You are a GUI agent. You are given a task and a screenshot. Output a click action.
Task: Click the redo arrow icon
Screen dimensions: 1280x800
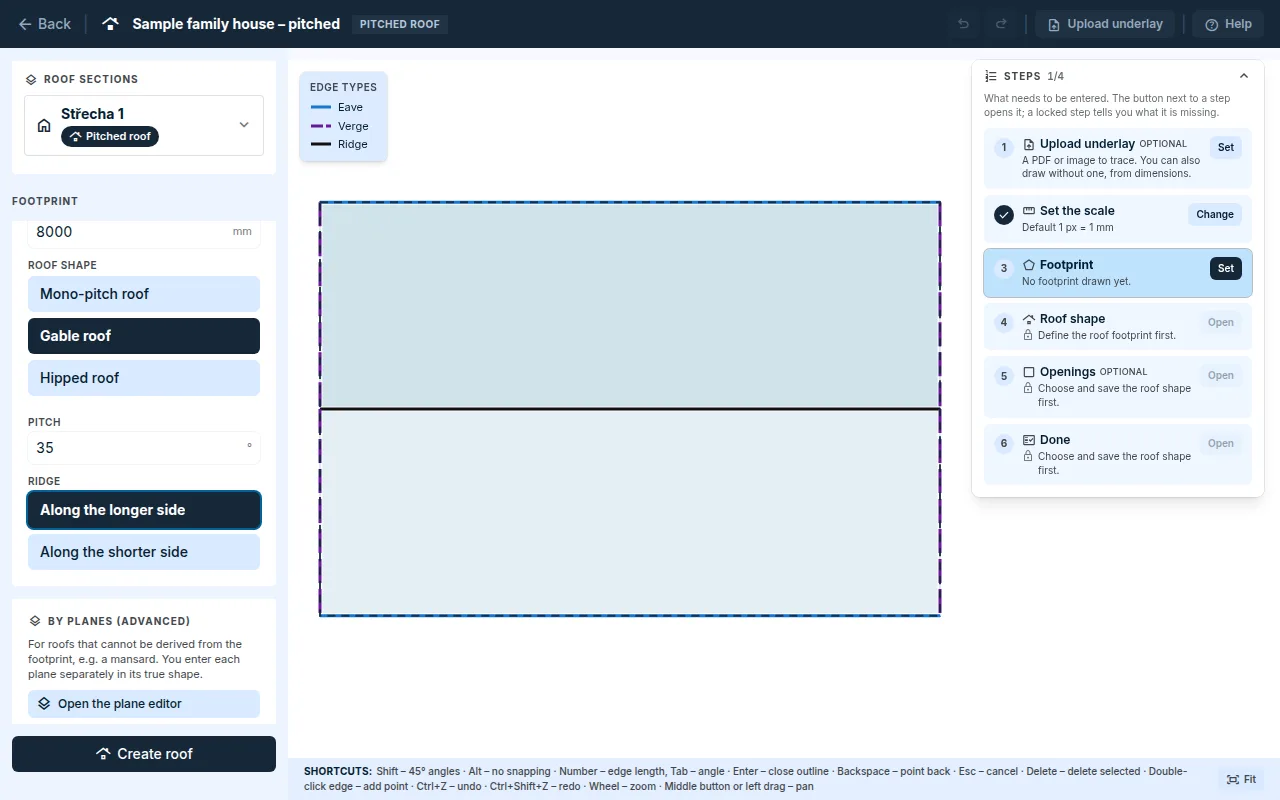[x=1001, y=24]
